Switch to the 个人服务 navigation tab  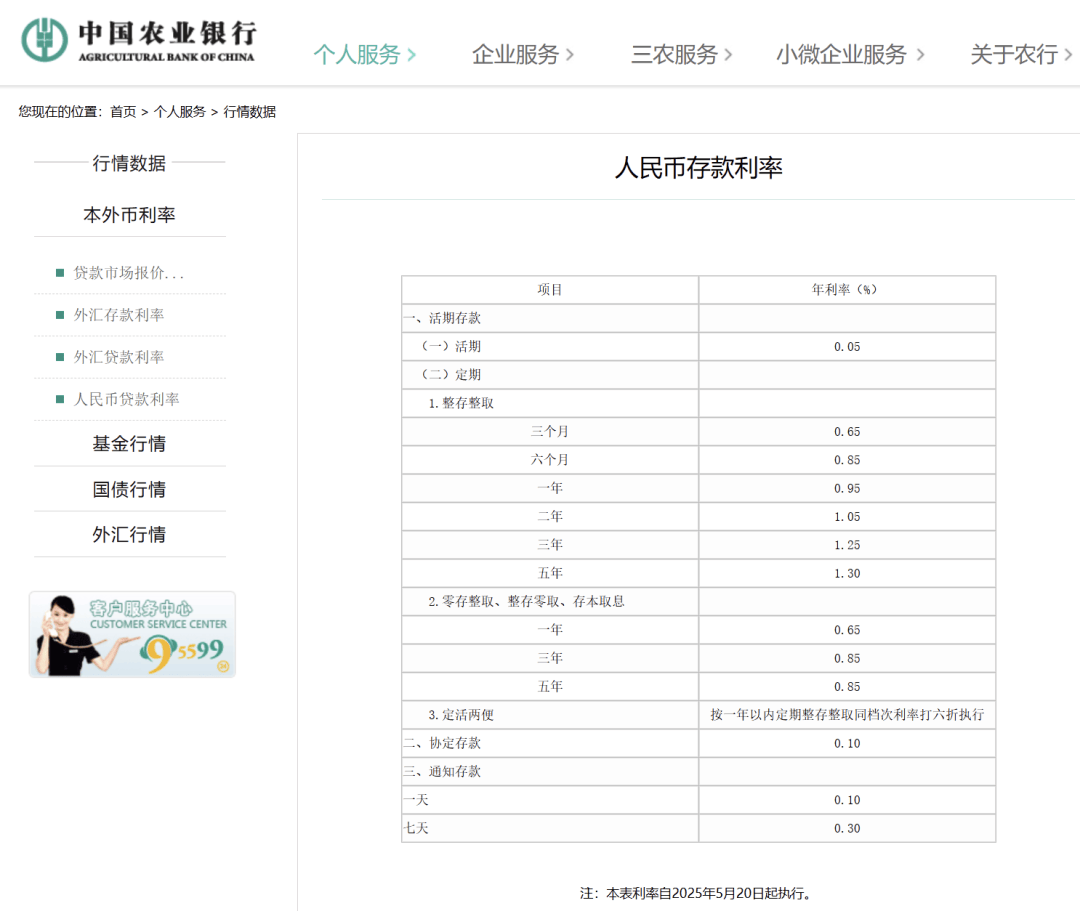pyautogui.click(x=359, y=55)
